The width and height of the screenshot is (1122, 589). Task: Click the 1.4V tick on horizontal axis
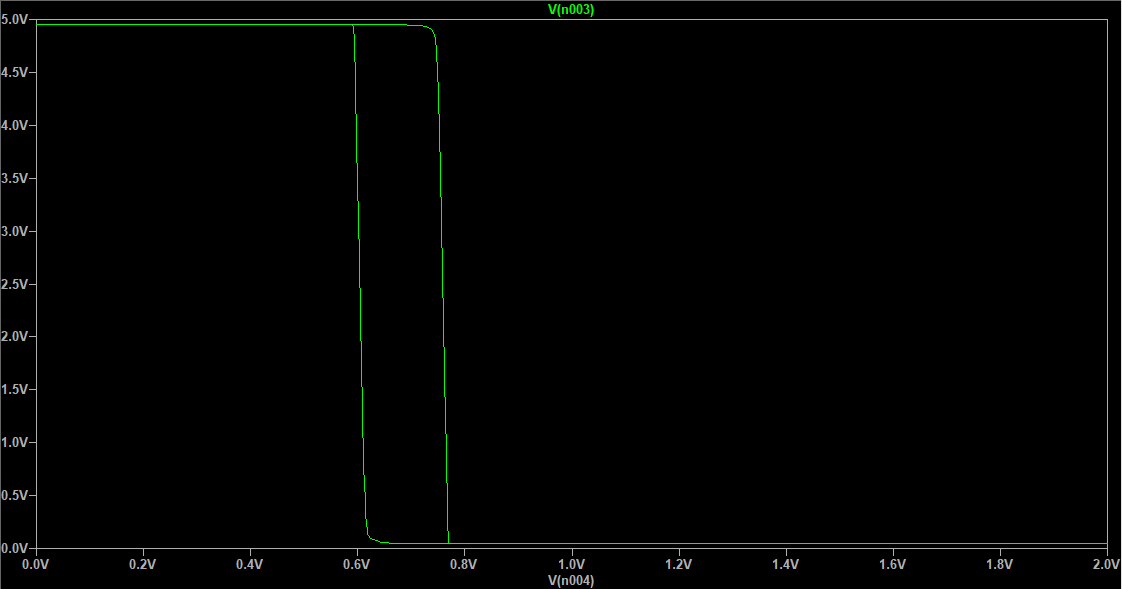click(x=785, y=565)
